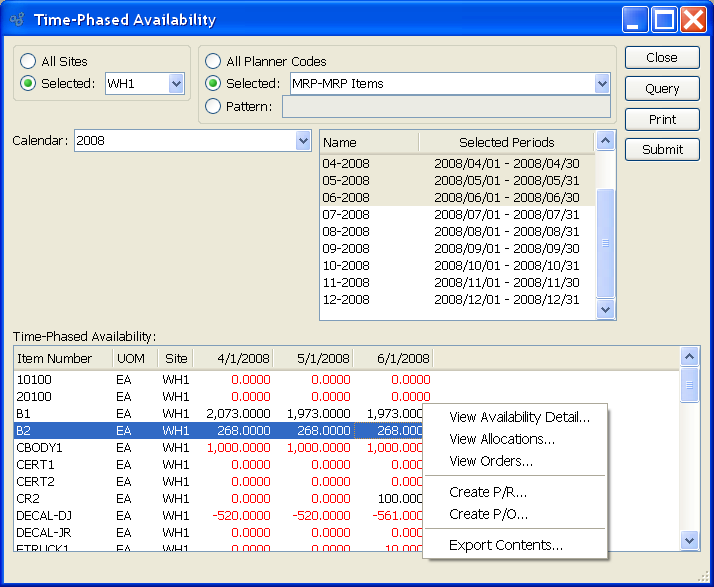Click availability table scroll up arrow

(x=689, y=356)
